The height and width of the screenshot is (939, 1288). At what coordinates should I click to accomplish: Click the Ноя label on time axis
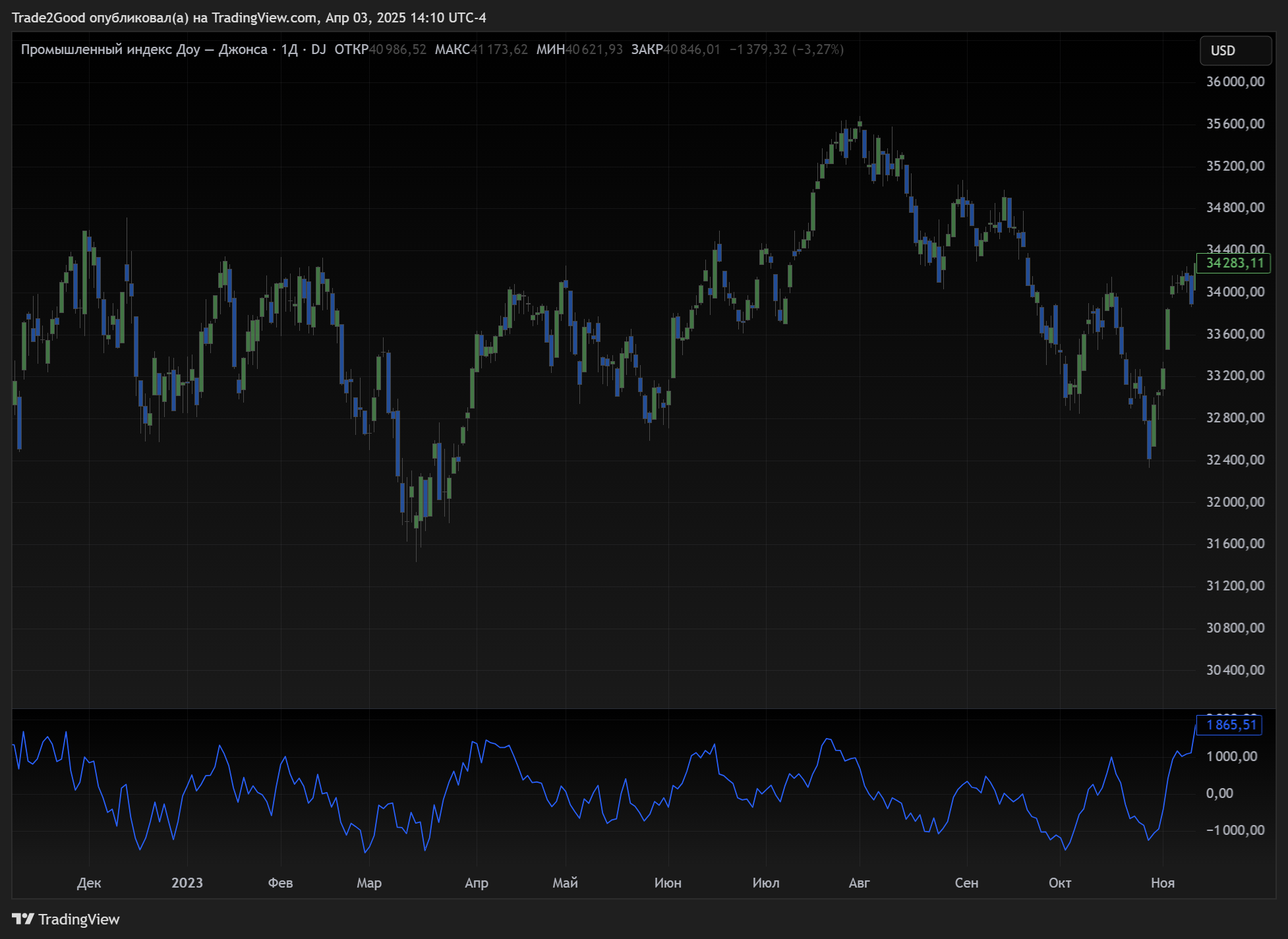(x=1163, y=883)
